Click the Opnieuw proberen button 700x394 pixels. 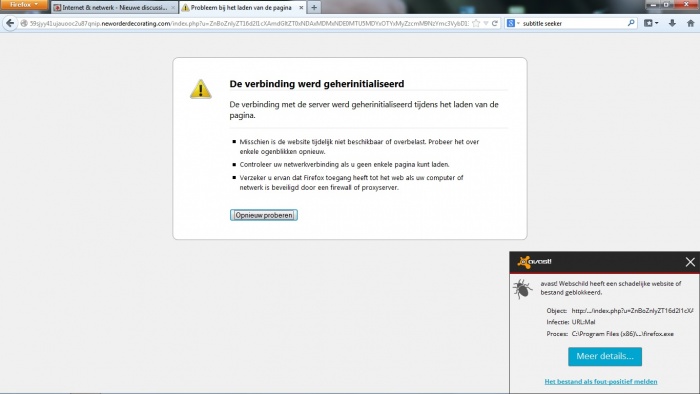(x=264, y=215)
